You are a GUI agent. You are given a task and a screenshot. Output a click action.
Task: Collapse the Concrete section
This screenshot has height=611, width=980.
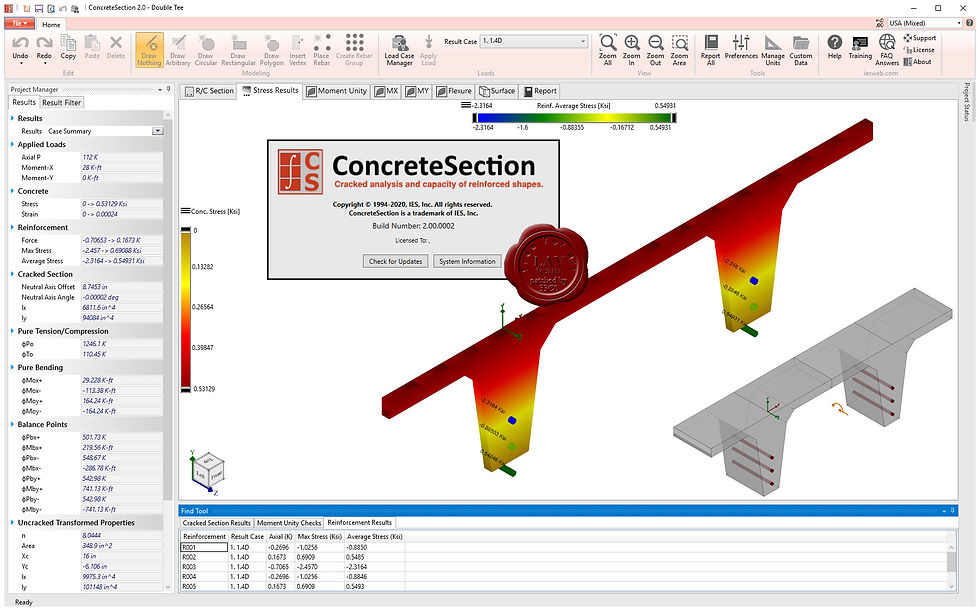point(12,191)
